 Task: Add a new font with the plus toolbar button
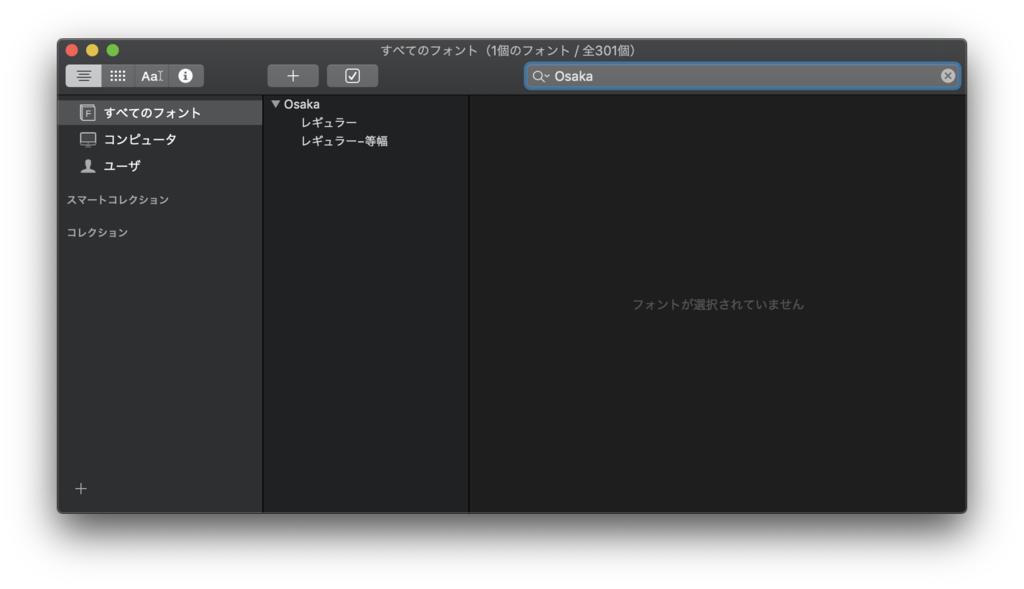coord(293,75)
